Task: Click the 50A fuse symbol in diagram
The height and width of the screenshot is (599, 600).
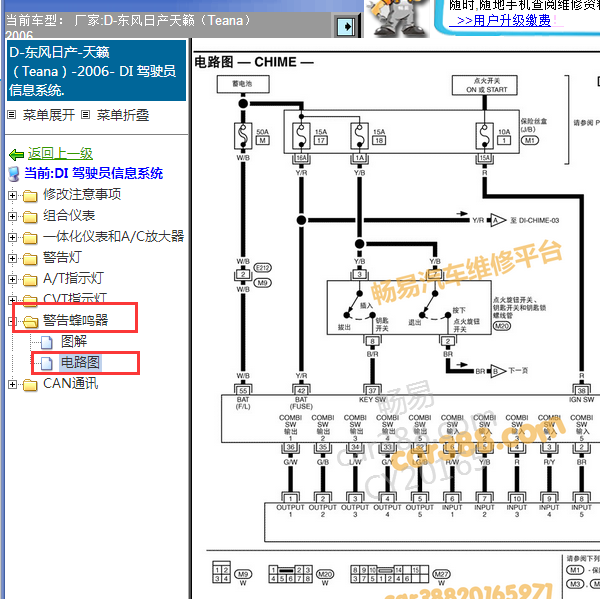Action: tap(243, 135)
